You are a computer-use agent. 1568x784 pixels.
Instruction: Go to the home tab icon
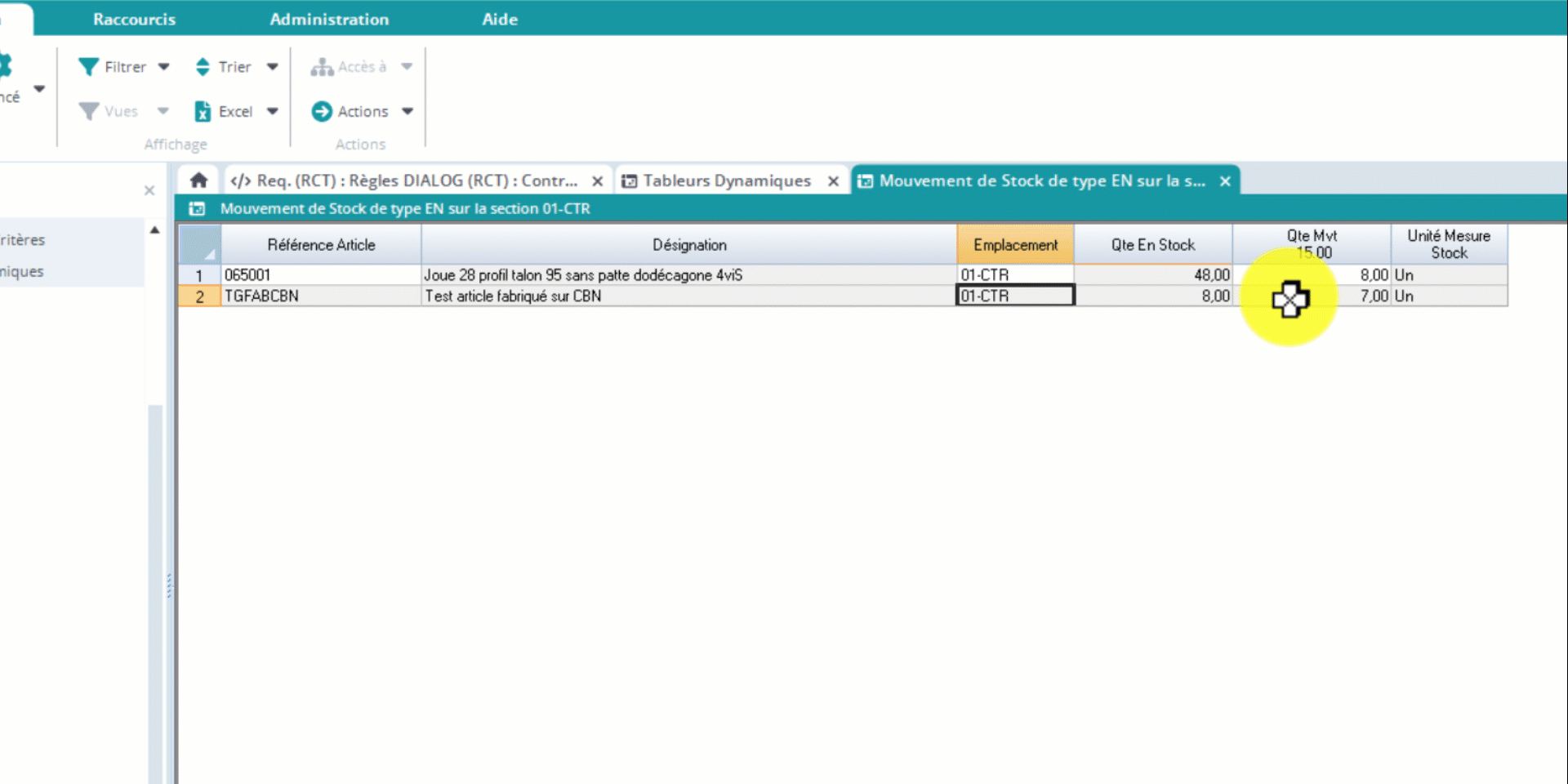click(198, 180)
